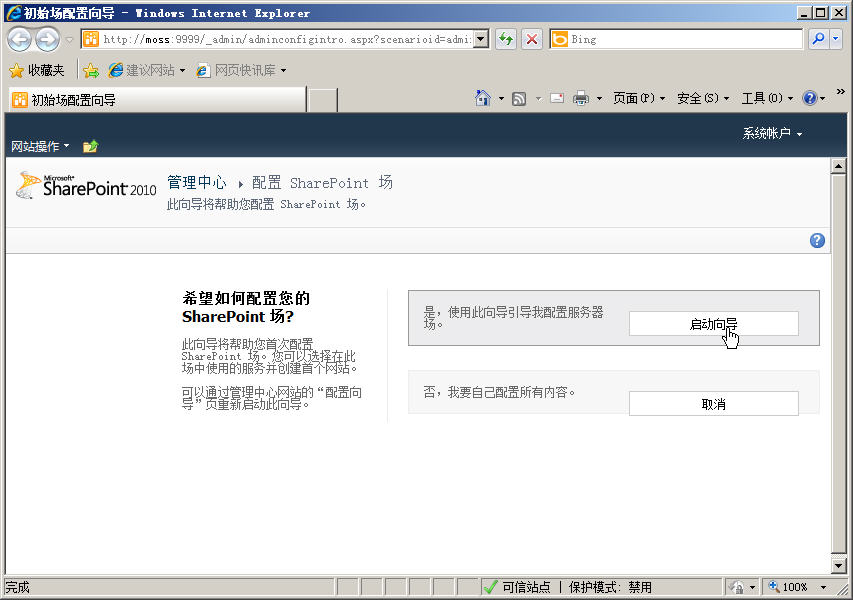Expand the zoom level dropdown arrow
This screenshot has height=600, width=853.
(823, 587)
